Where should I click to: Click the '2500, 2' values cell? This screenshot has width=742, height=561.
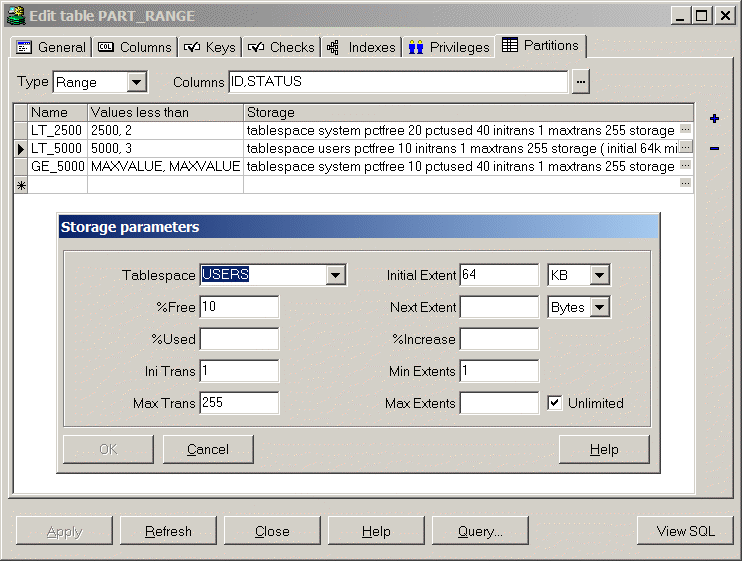(166, 131)
